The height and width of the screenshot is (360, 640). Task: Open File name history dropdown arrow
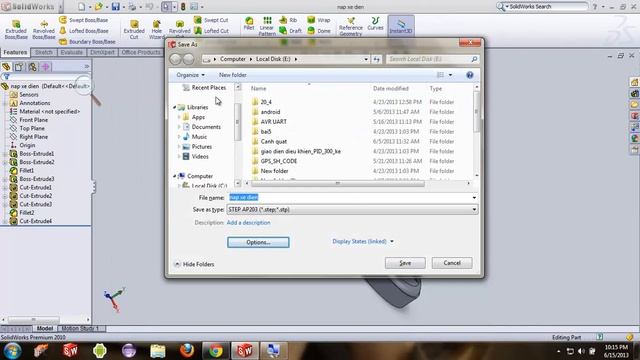pyautogui.click(x=474, y=198)
